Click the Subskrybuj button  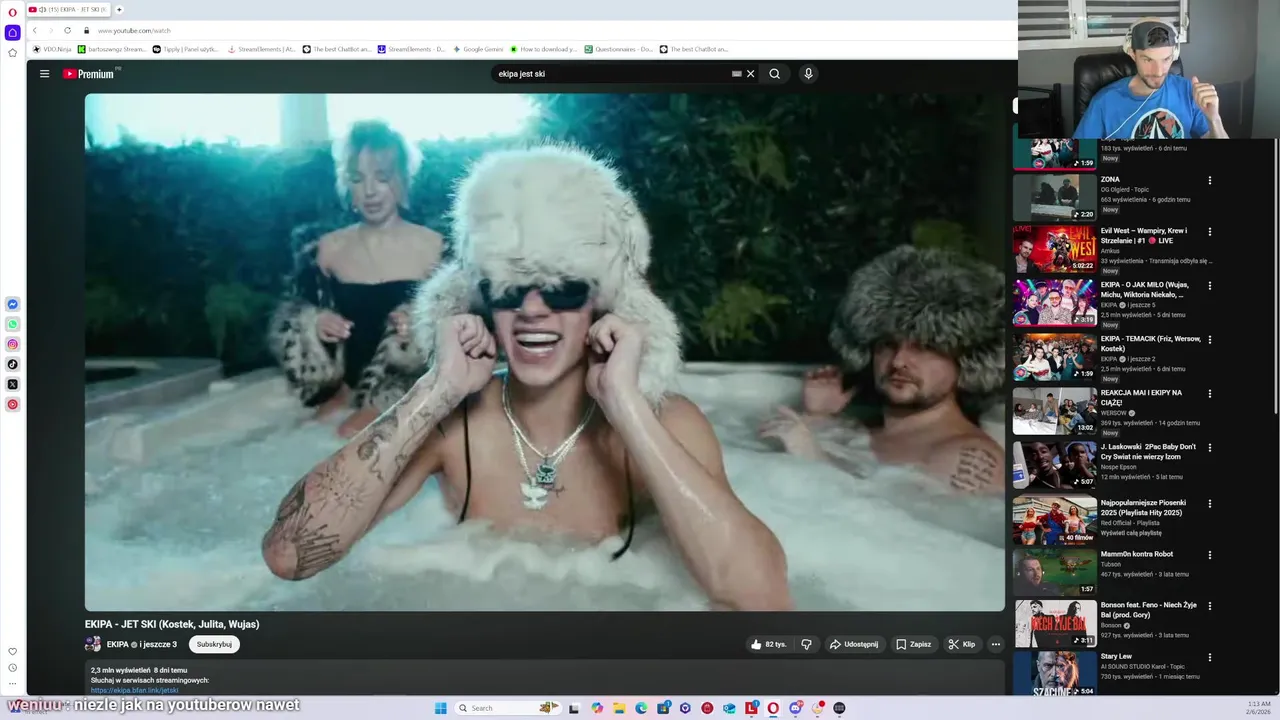[214, 644]
